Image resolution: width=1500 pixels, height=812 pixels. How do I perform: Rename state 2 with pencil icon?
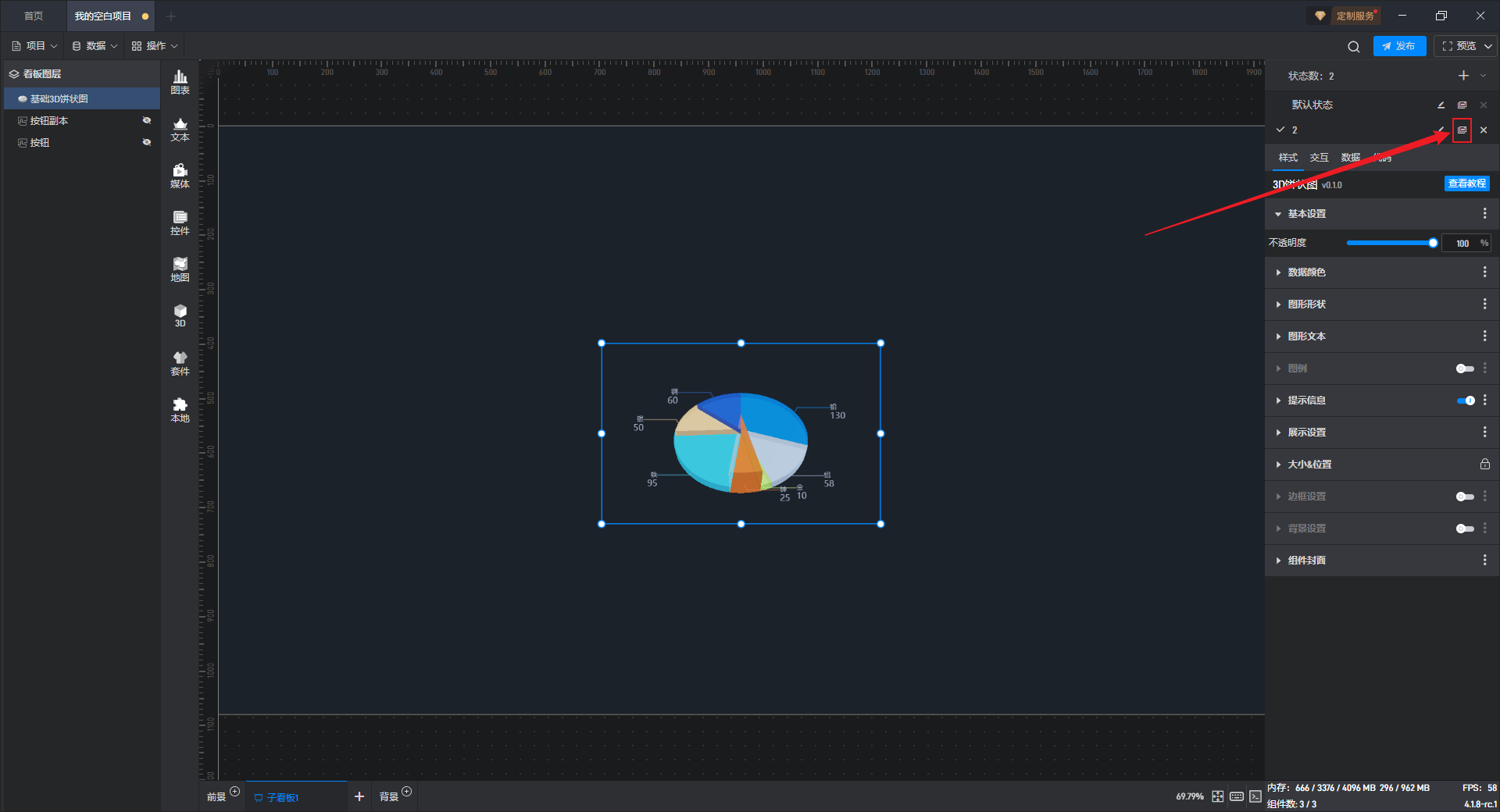pyautogui.click(x=1441, y=130)
